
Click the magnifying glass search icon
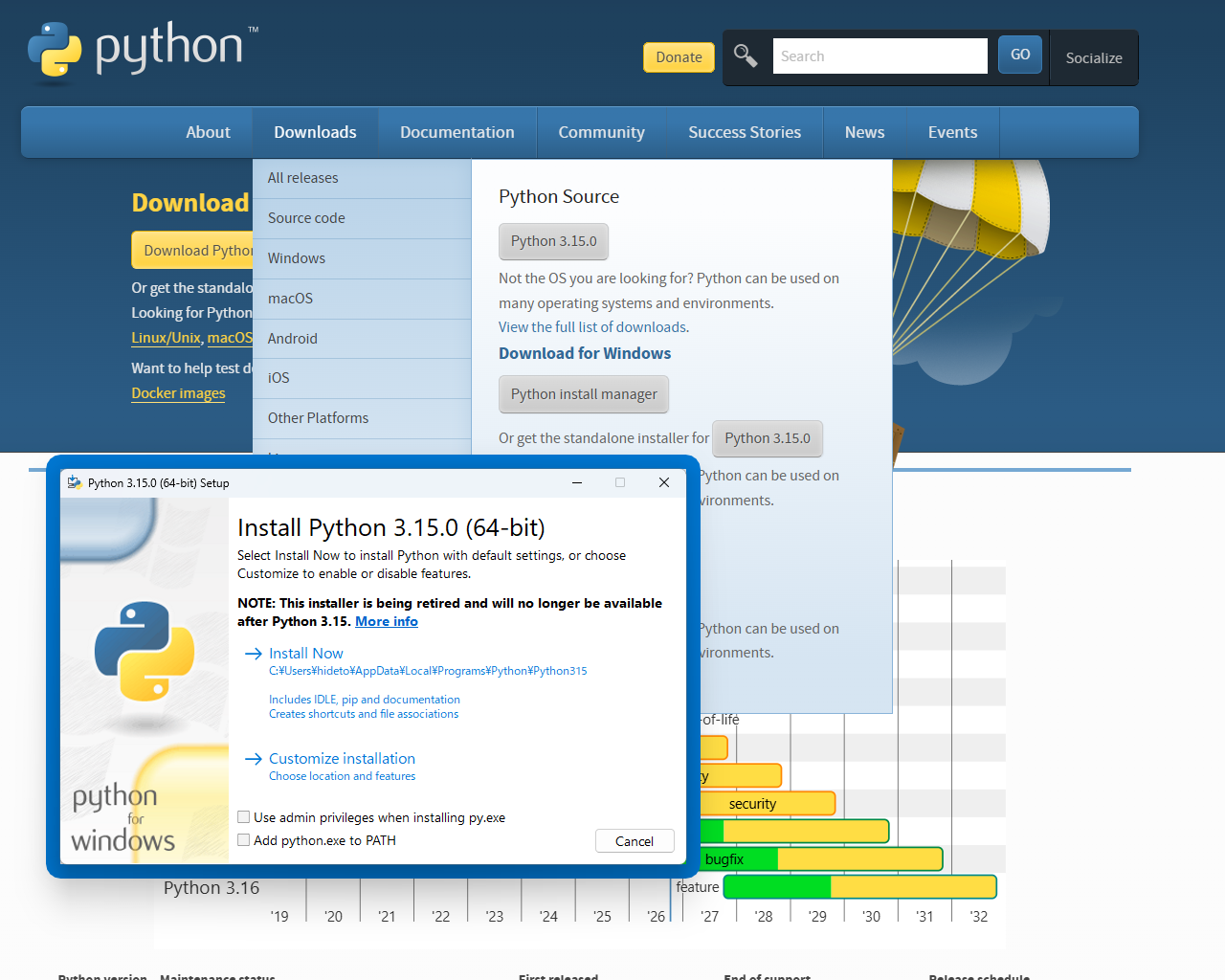746,56
